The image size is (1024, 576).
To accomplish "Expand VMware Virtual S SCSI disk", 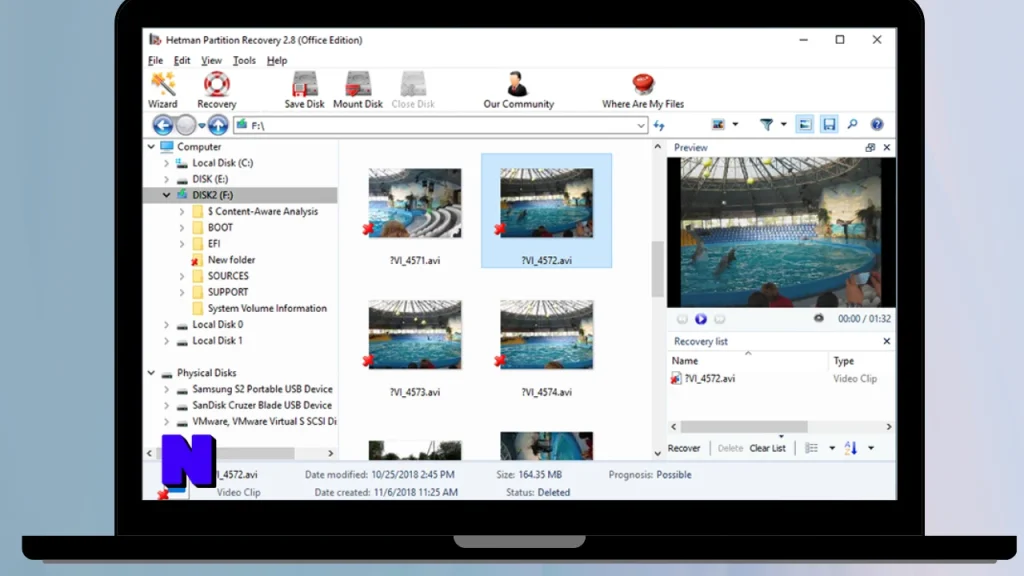I will [167, 422].
